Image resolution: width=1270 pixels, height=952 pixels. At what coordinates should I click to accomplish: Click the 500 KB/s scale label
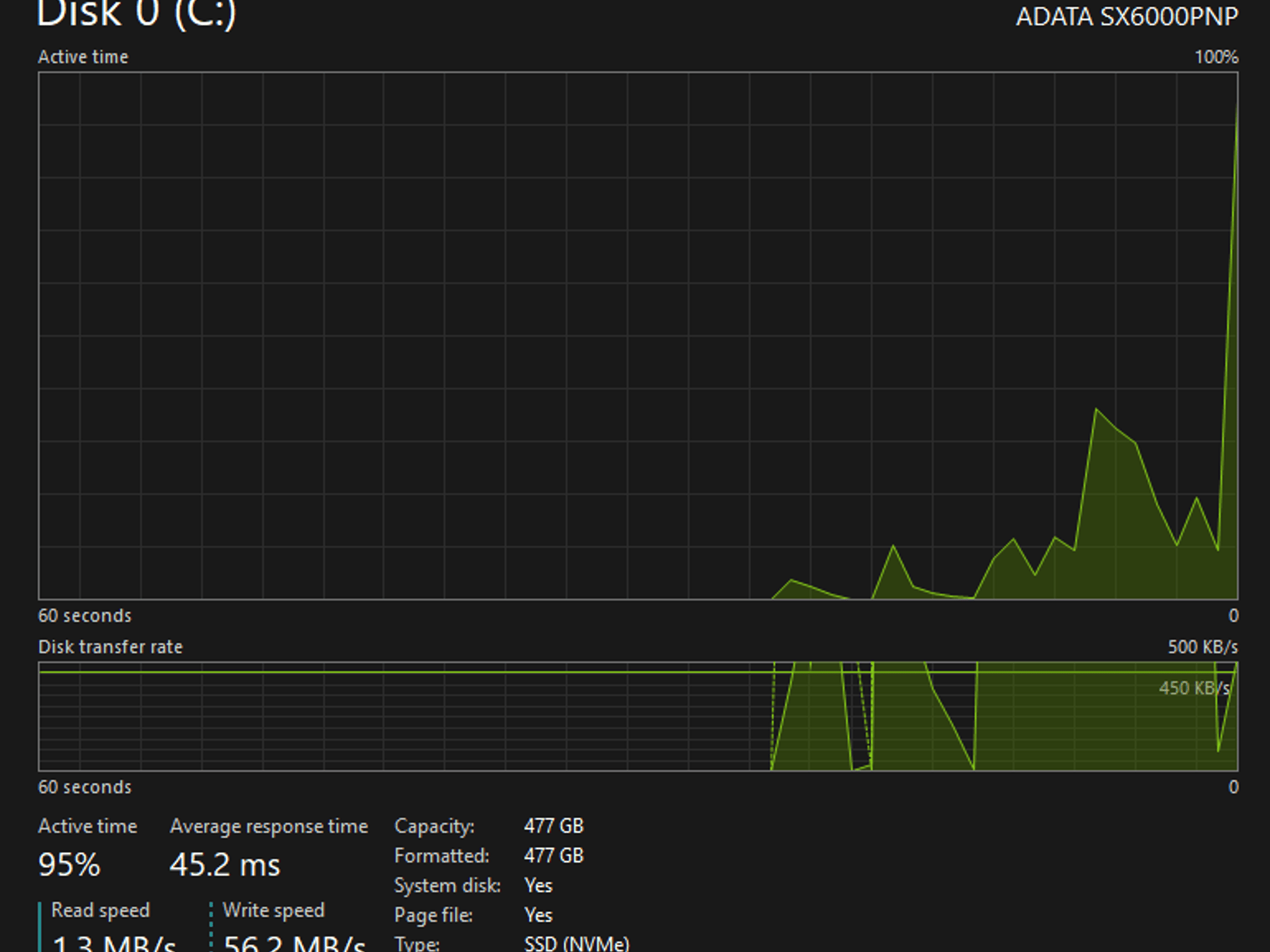tap(1203, 647)
